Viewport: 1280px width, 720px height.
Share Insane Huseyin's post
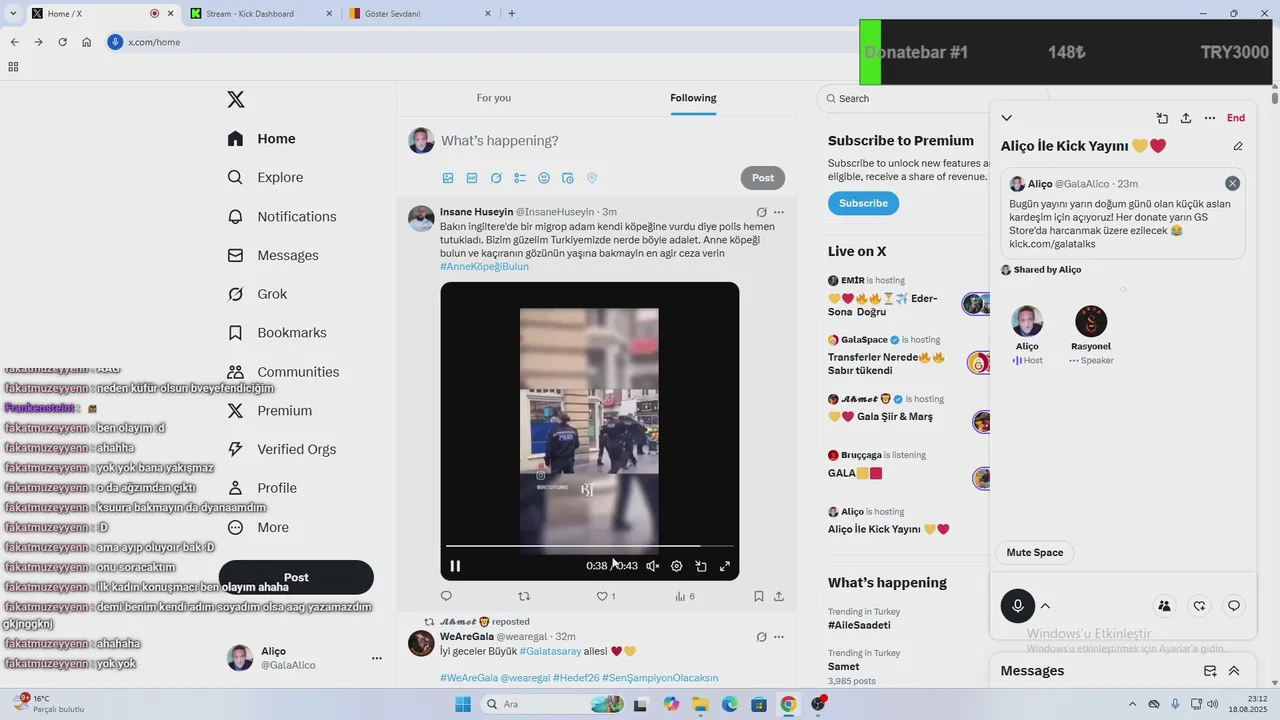coord(779,596)
